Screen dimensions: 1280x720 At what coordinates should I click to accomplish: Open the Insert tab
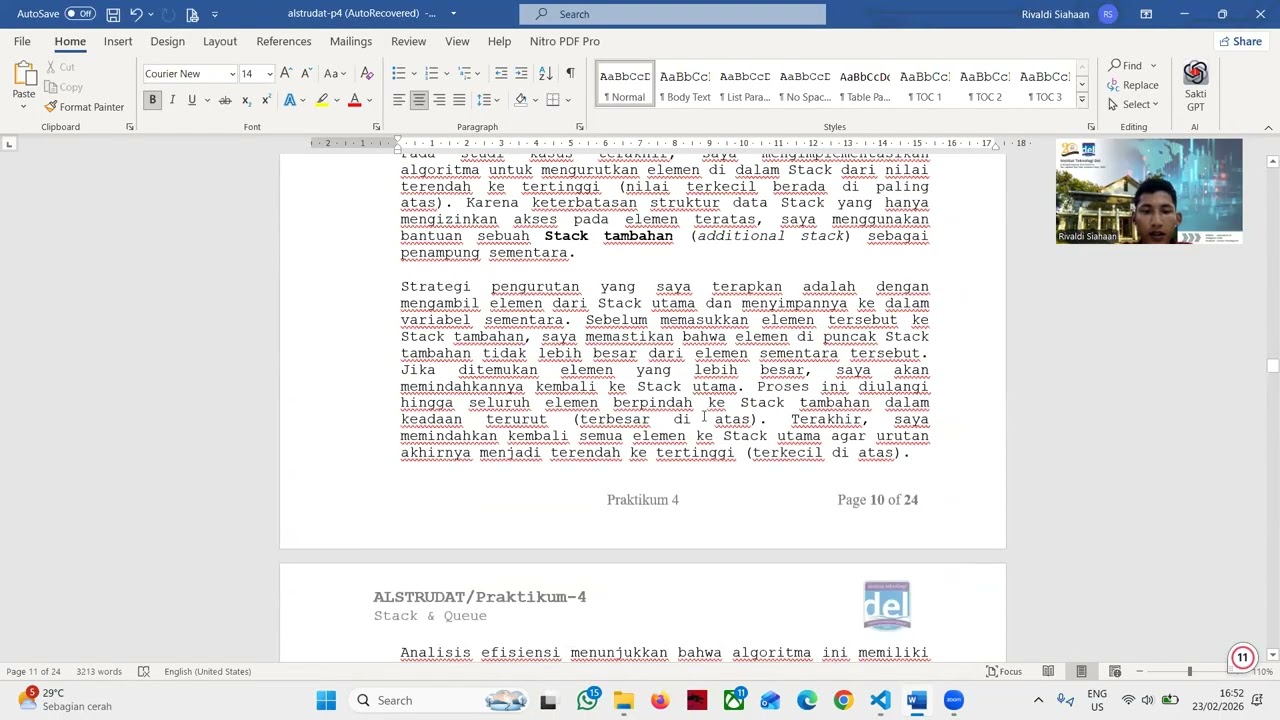(x=118, y=41)
